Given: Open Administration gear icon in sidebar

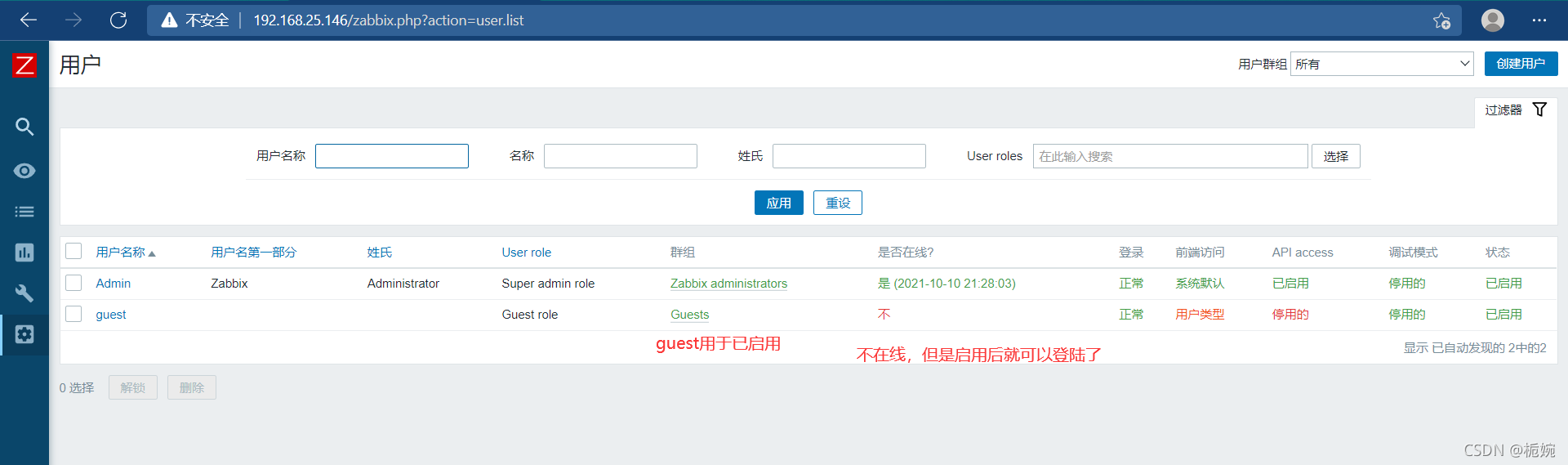Looking at the screenshot, I should tap(24, 334).
